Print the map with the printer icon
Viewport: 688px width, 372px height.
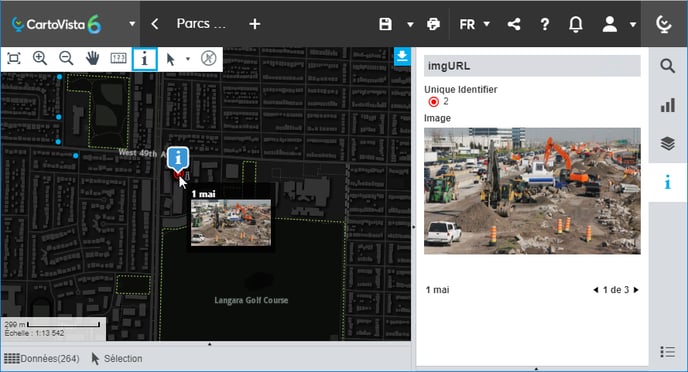[434, 24]
